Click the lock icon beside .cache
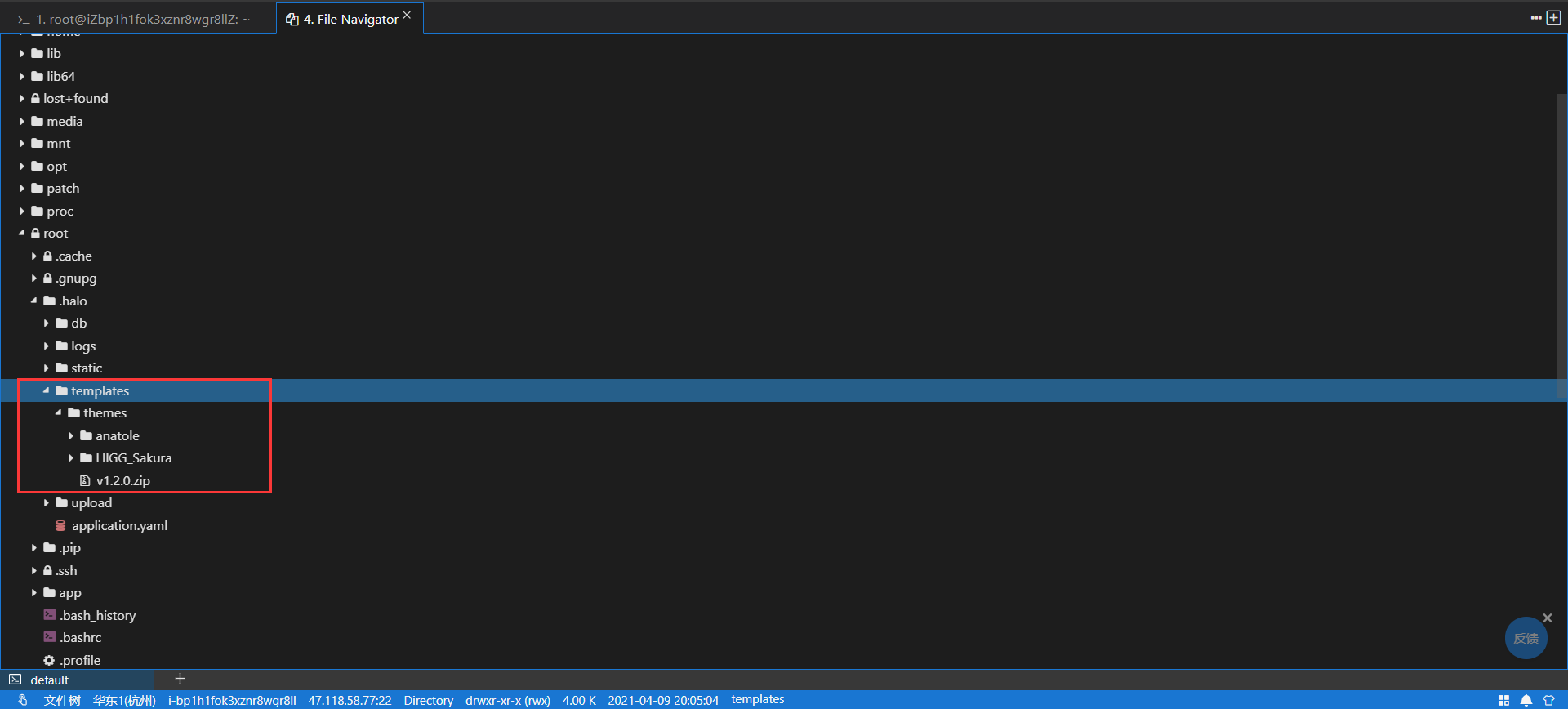The height and width of the screenshot is (709, 1568). point(47,256)
